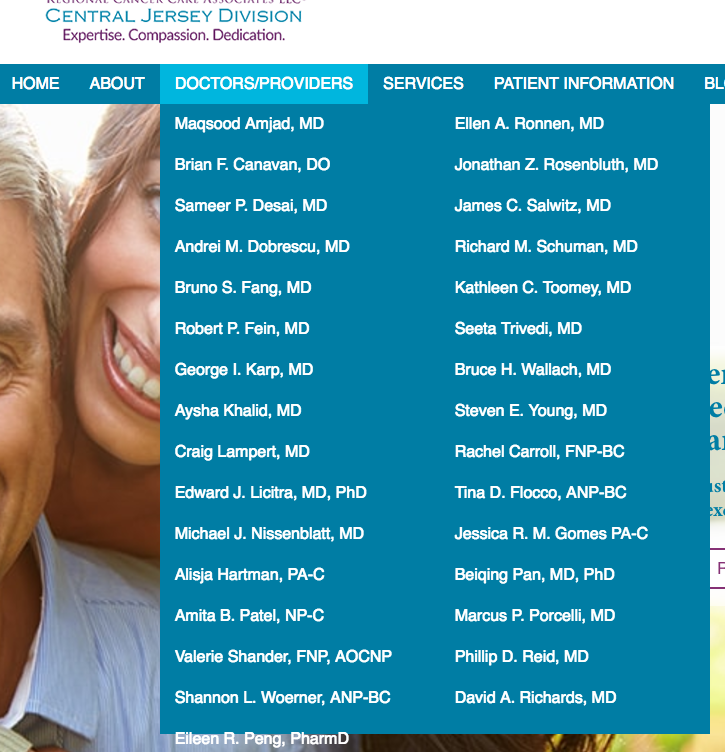Image resolution: width=725 pixels, height=752 pixels.
Task: Open Valerie Shander, FNP, AOCNP
Action: pyautogui.click(x=283, y=657)
